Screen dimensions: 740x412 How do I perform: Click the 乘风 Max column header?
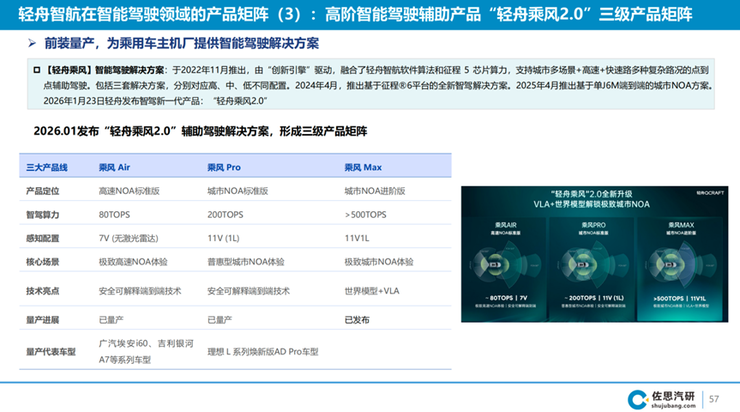[x=363, y=167]
